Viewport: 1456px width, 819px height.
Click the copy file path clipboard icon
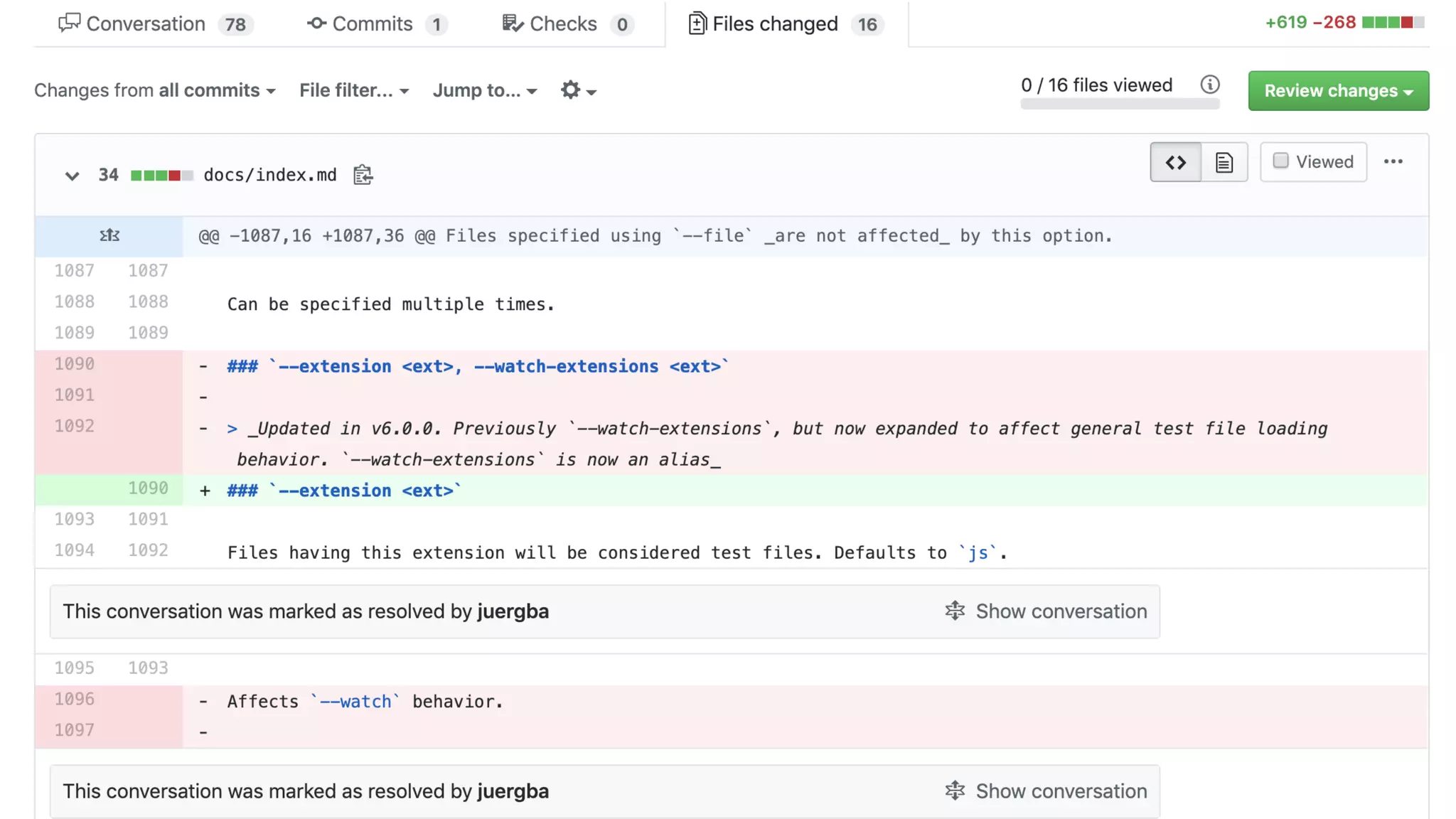coord(363,175)
